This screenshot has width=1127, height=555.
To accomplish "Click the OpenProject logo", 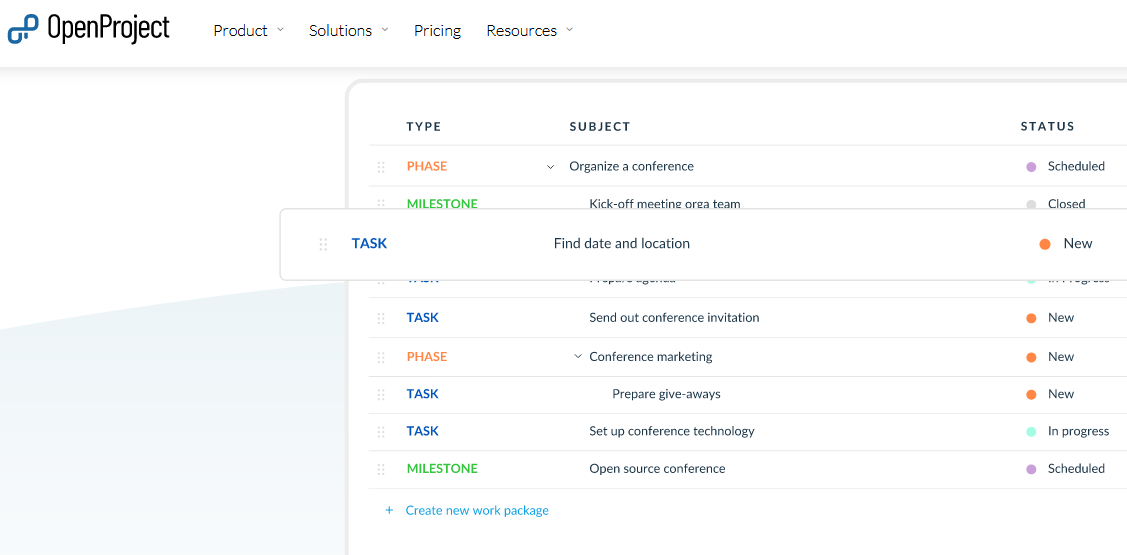I will click(88, 30).
